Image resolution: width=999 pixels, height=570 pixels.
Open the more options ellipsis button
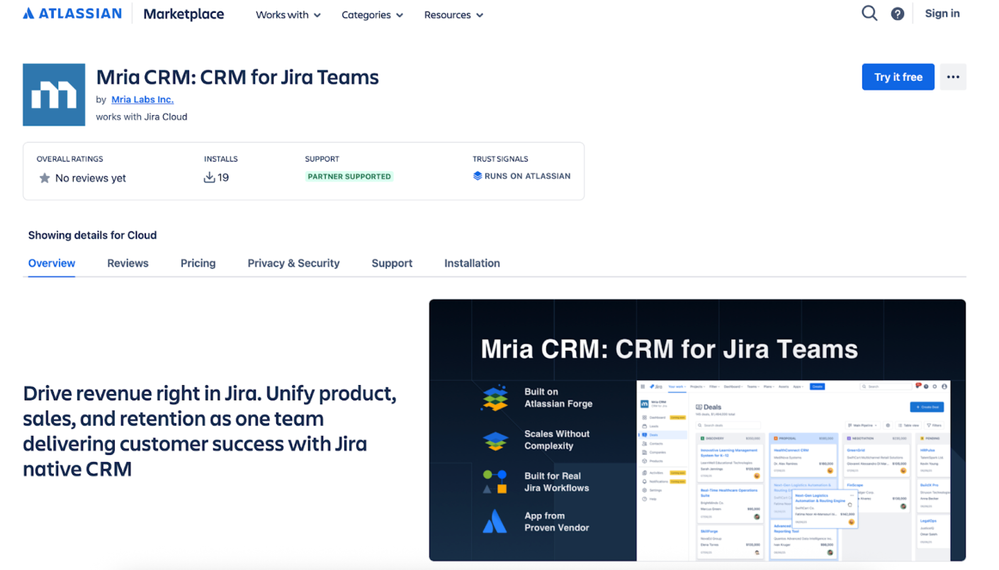(x=952, y=77)
